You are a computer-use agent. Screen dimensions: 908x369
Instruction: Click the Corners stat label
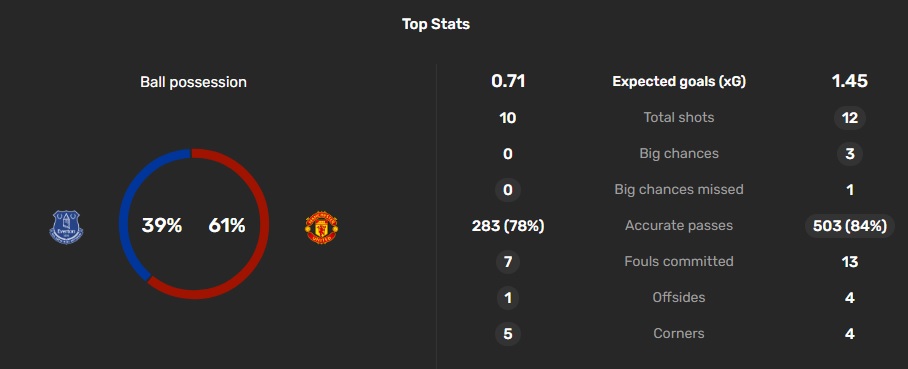tap(679, 333)
